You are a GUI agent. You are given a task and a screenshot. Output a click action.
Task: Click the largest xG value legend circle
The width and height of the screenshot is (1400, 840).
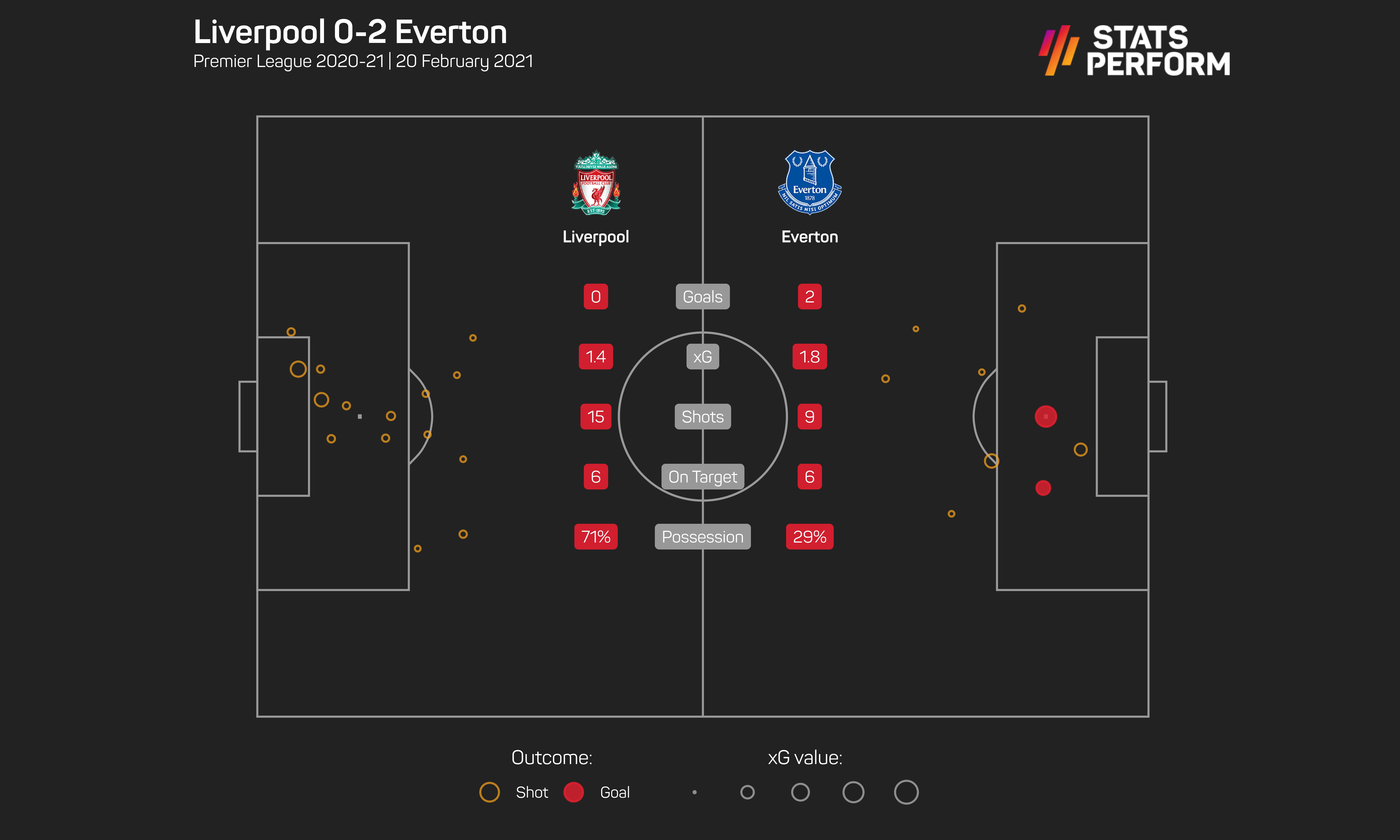pos(906,792)
